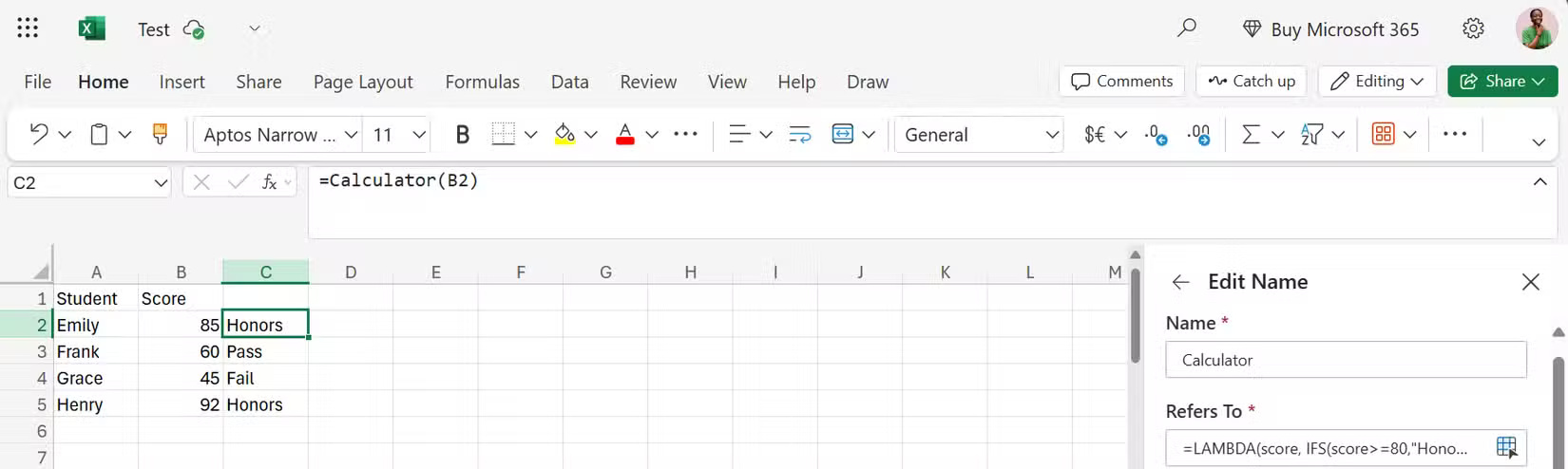
Task: Click the Undo arrow icon
Action: coord(39,135)
